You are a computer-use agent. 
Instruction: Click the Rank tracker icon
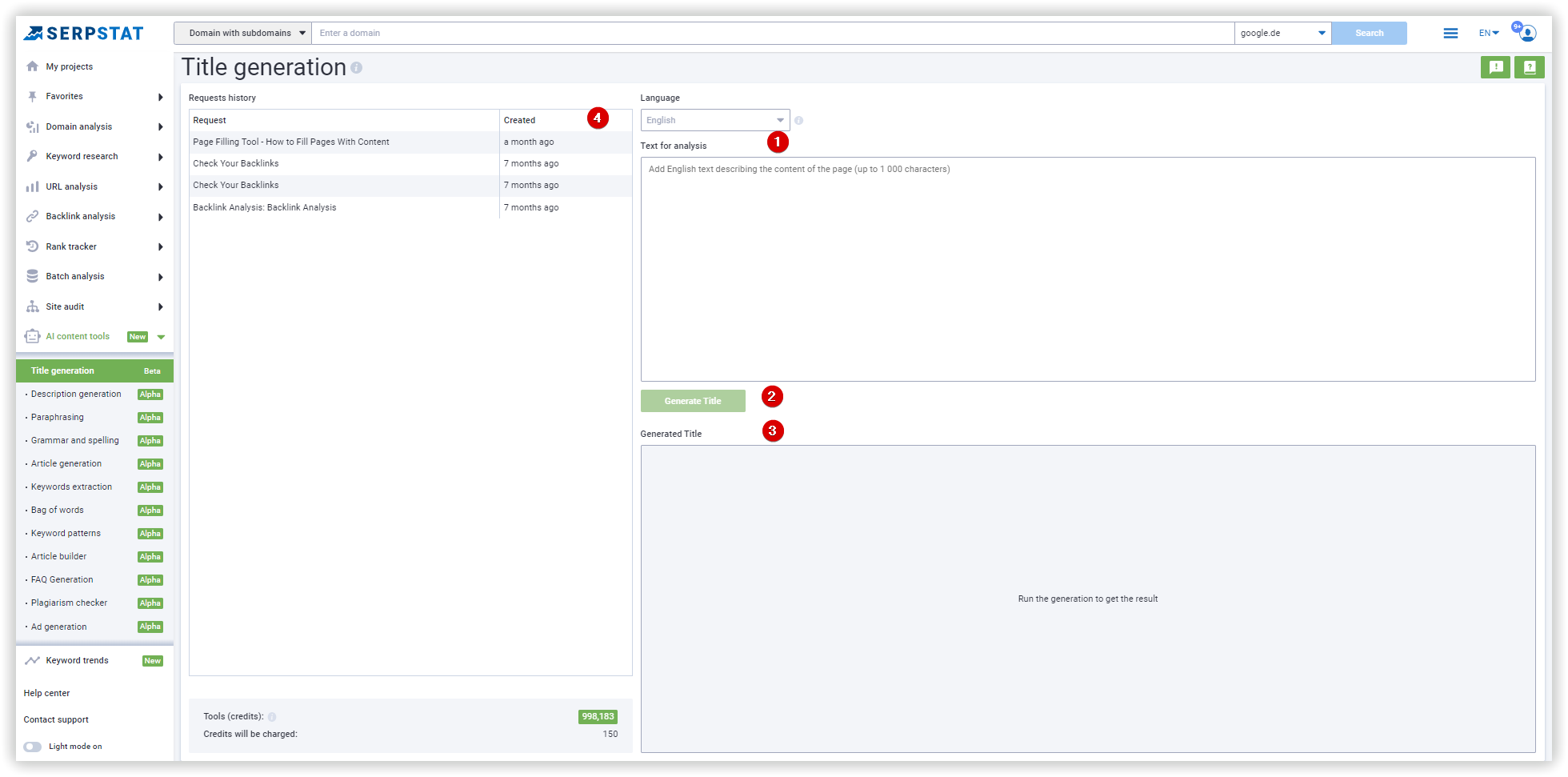32,246
